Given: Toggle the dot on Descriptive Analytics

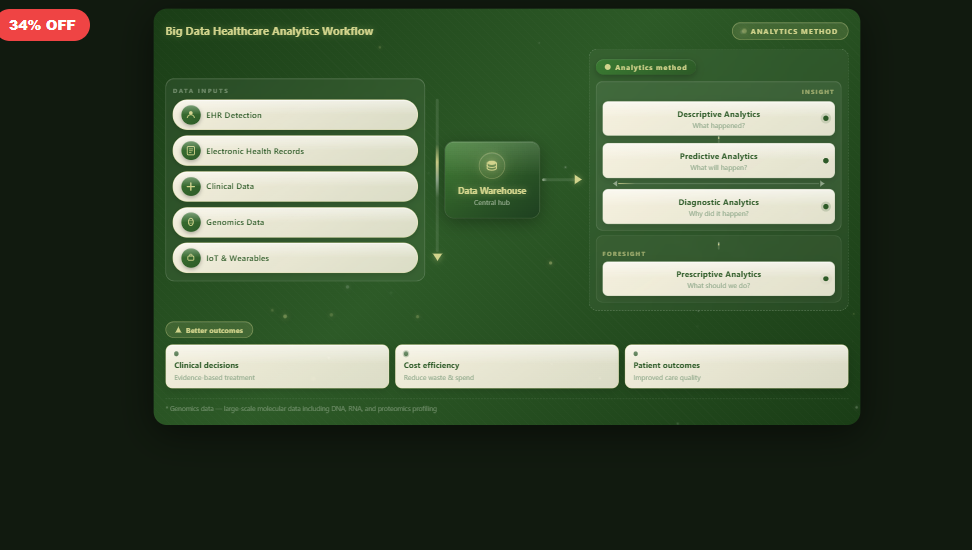Looking at the screenshot, I should click(826, 118).
